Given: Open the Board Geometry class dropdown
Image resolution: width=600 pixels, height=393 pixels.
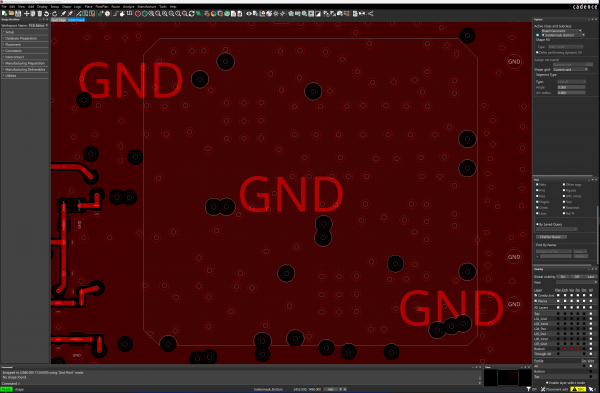Looking at the screenshot, I should 561,31.
